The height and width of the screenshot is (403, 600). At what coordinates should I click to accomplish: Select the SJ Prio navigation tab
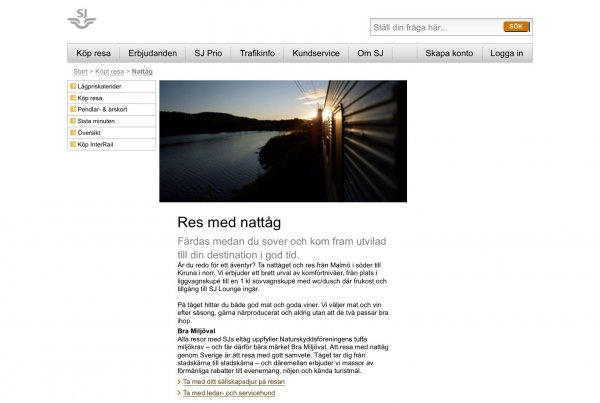click(x=207, y=53)
